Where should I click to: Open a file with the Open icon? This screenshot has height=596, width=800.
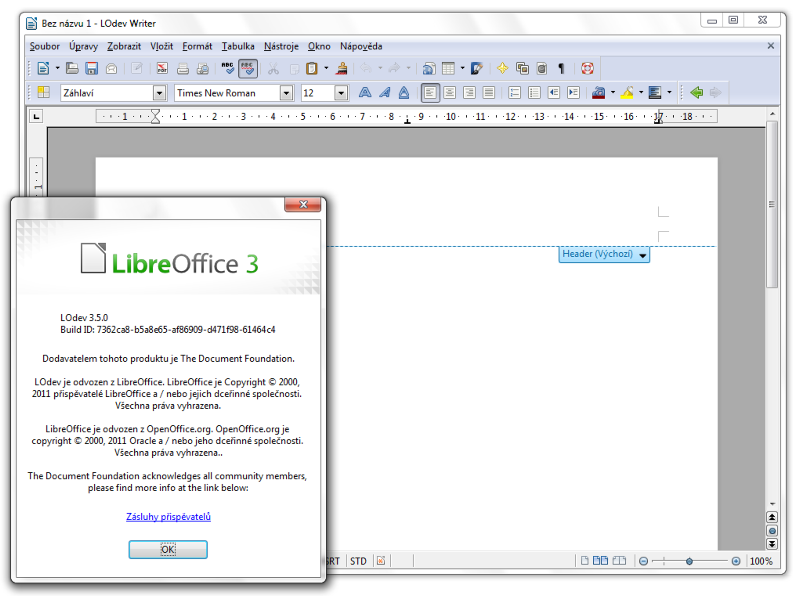point(72,68)
